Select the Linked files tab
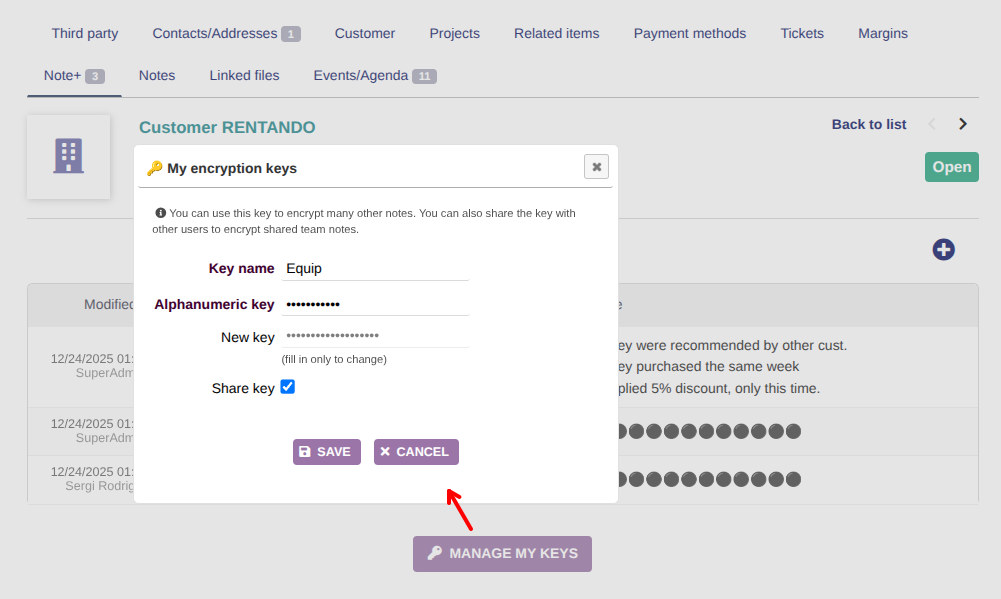The height and width of the screenshot is (599, 1001). 244,75
